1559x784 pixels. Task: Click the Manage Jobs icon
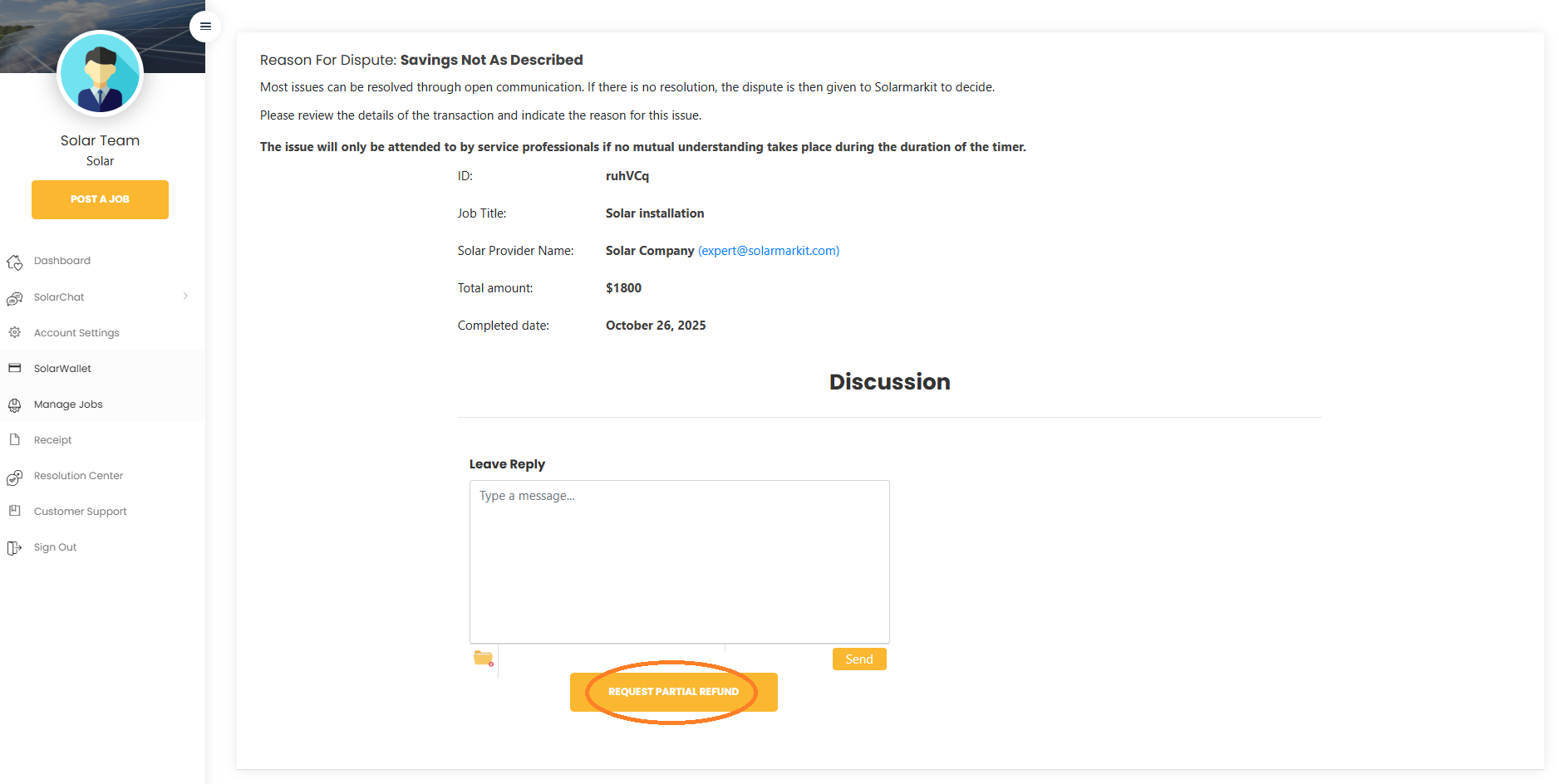[15, 405]
